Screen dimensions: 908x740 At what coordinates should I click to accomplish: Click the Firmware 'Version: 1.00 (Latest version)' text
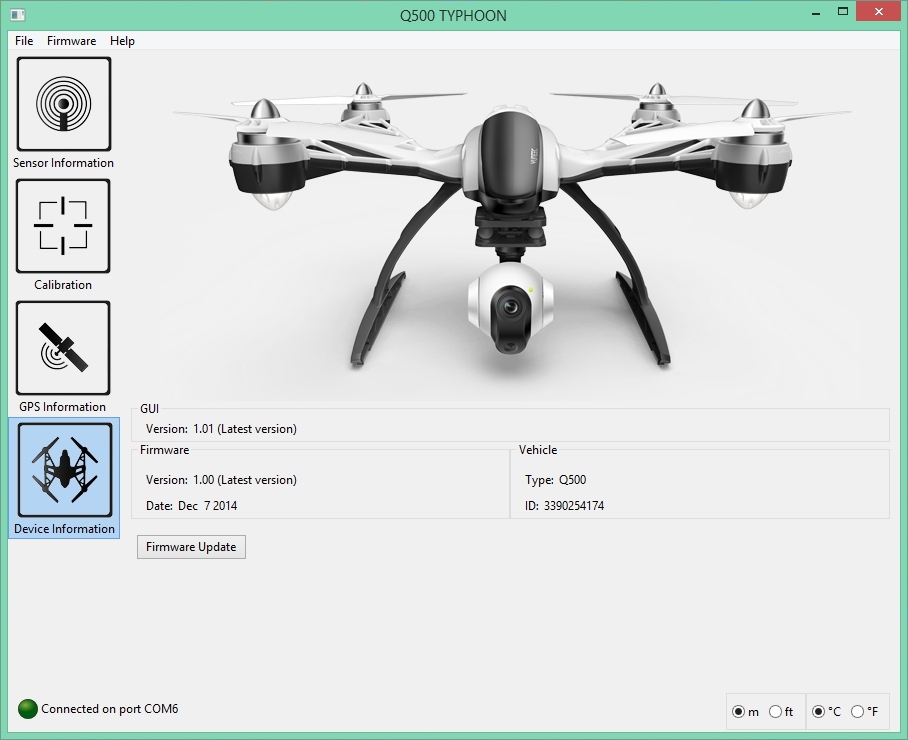[x=221, y=479]
